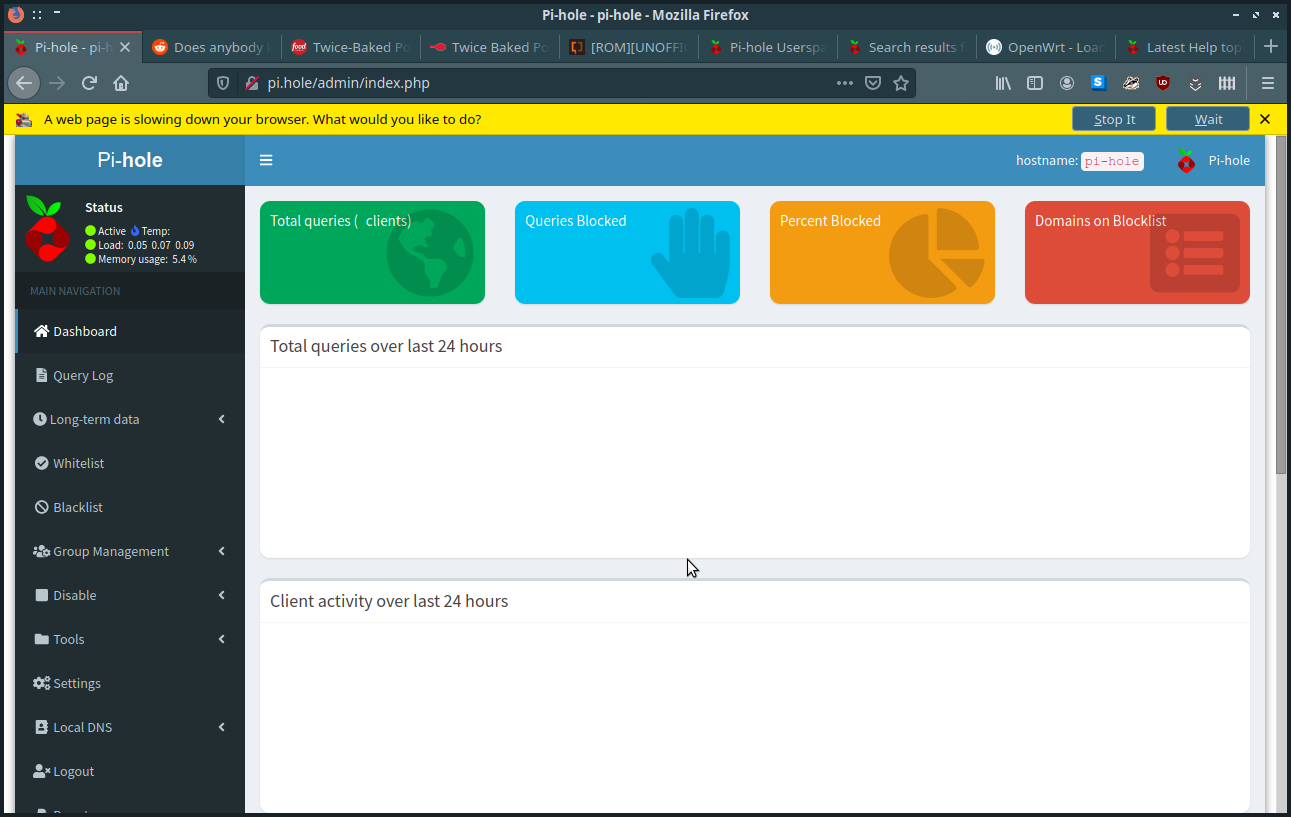The image size is (1291, 817).
Task: Click the fence-shaped extension icon
Action: point(1227,83)
